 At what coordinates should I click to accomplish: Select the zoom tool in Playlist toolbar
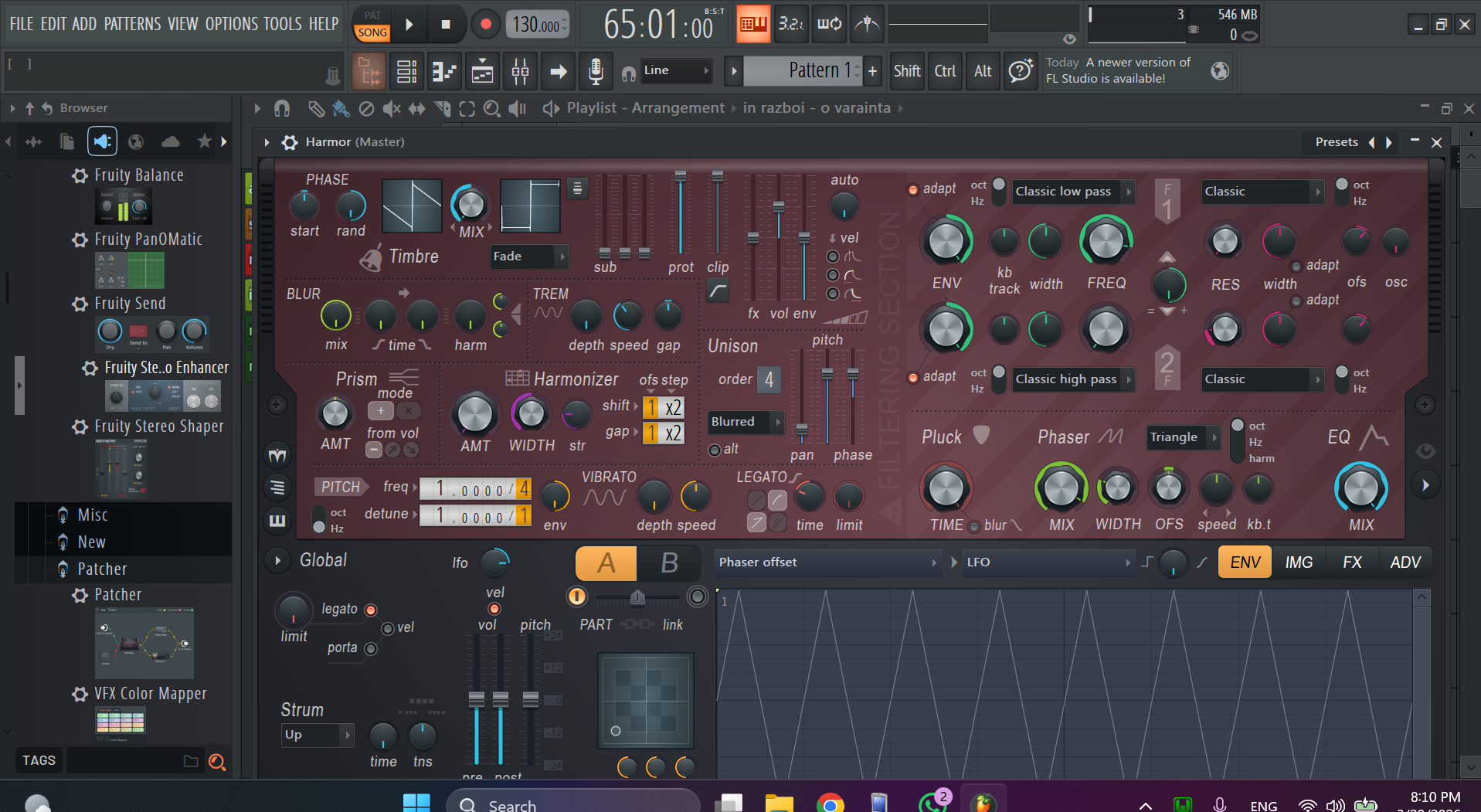point(491,109)
